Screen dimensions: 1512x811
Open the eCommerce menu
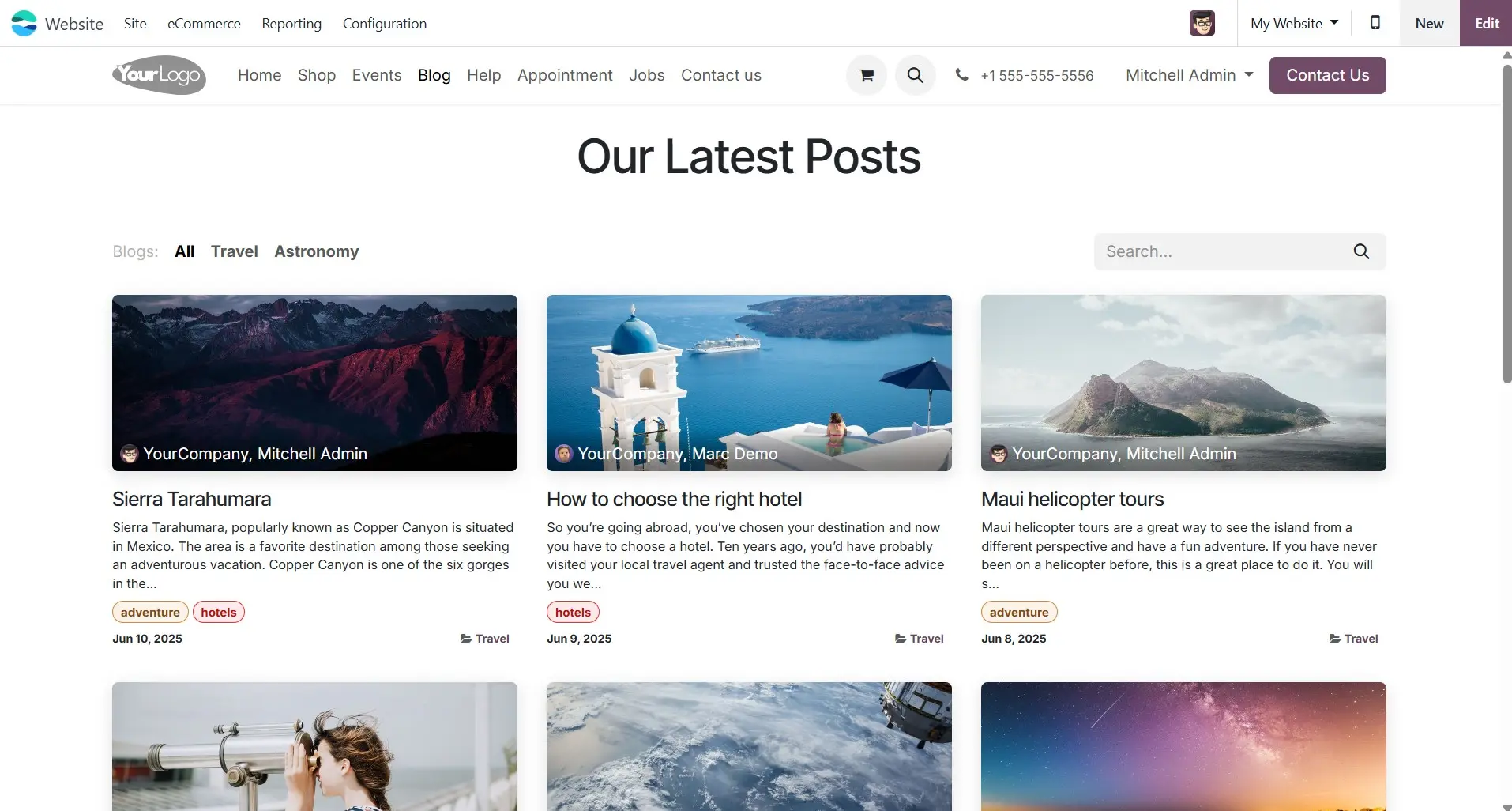coord(204,23)
